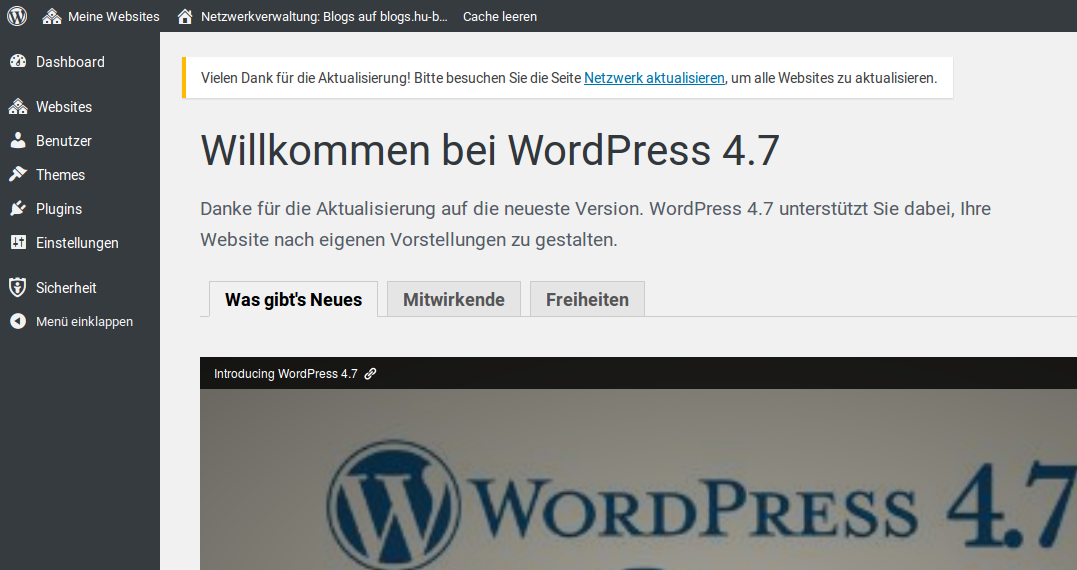This screenshot has height=570, width=1077.
Task: Click the Einstellungen sliders icon
Action: [18, 243]
